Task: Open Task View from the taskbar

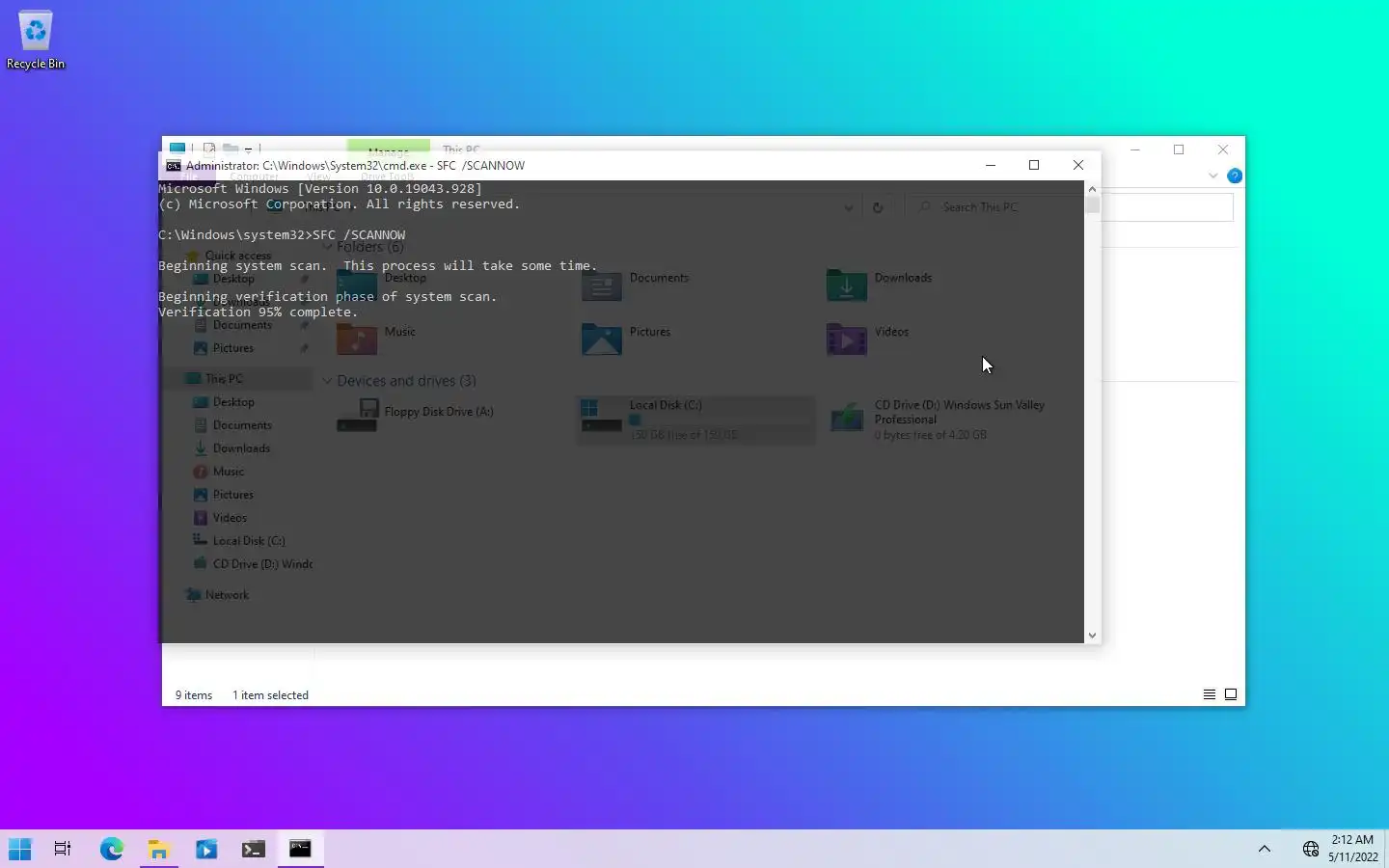Action: coord(63,849)
